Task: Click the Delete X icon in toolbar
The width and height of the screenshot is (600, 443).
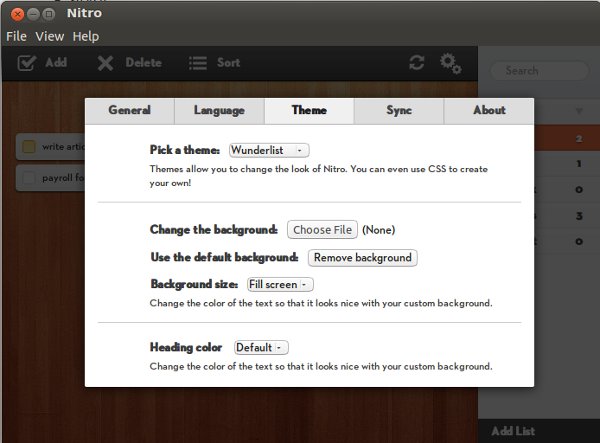Action: 105,63
